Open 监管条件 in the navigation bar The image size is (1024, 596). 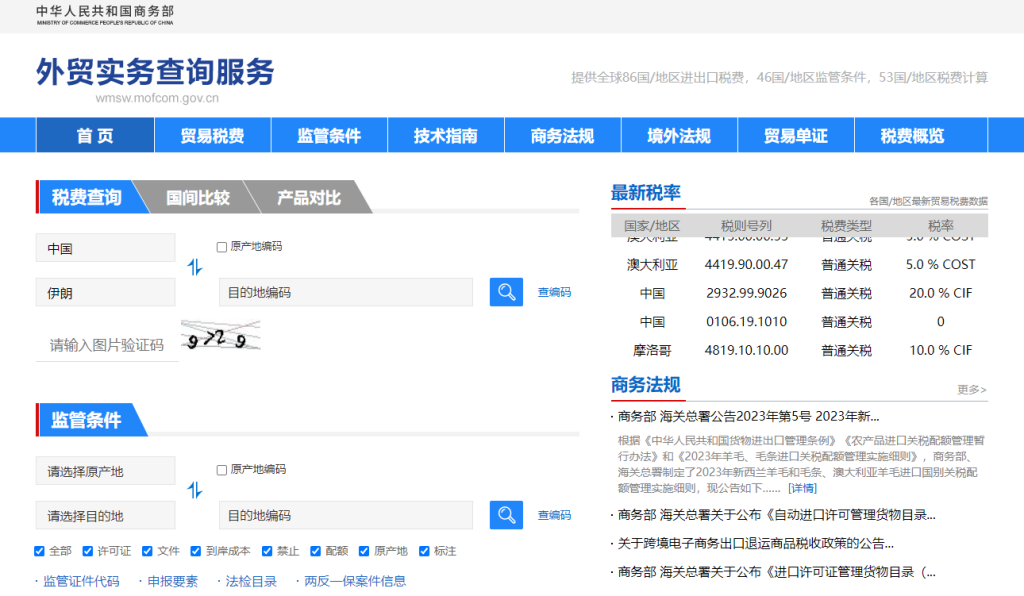[x=329, y=135]
